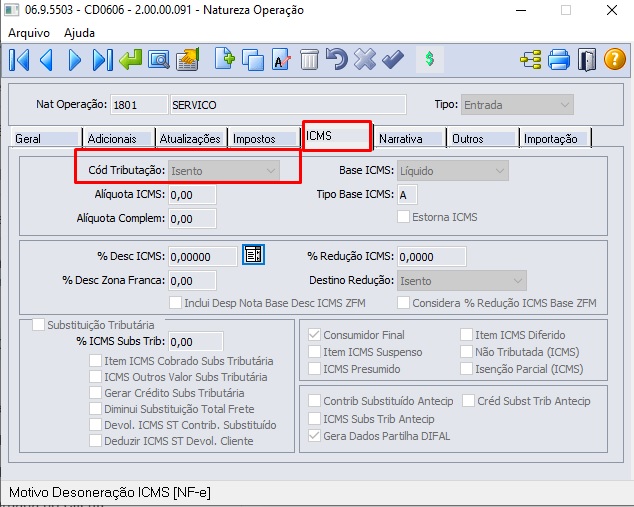Cancel with the X toolbar icon
This screenshot has height=507, width=634.
365,59
